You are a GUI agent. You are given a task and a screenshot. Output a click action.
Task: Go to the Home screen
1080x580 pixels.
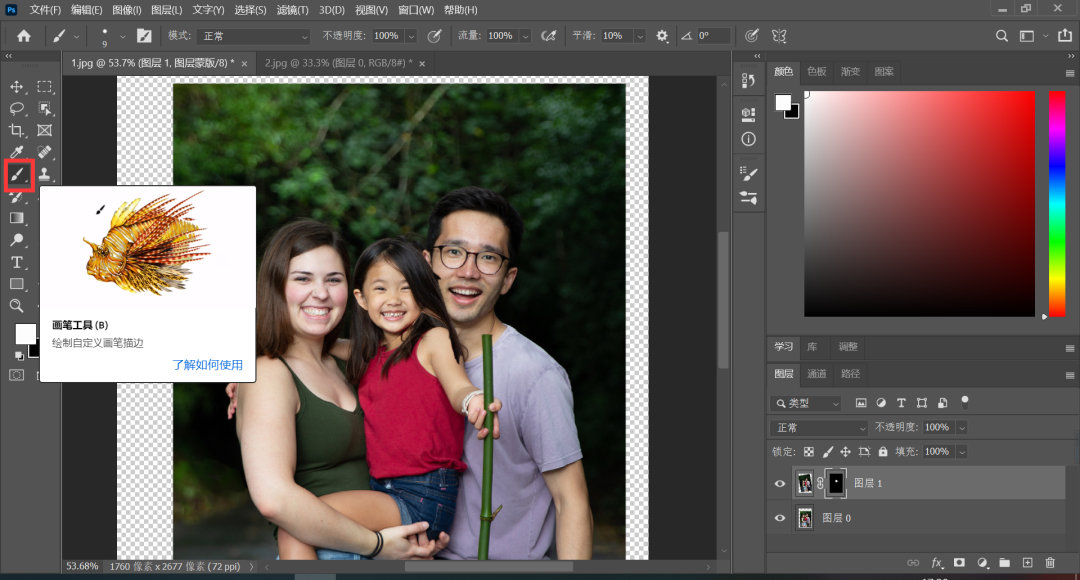[x=23, y=36]
